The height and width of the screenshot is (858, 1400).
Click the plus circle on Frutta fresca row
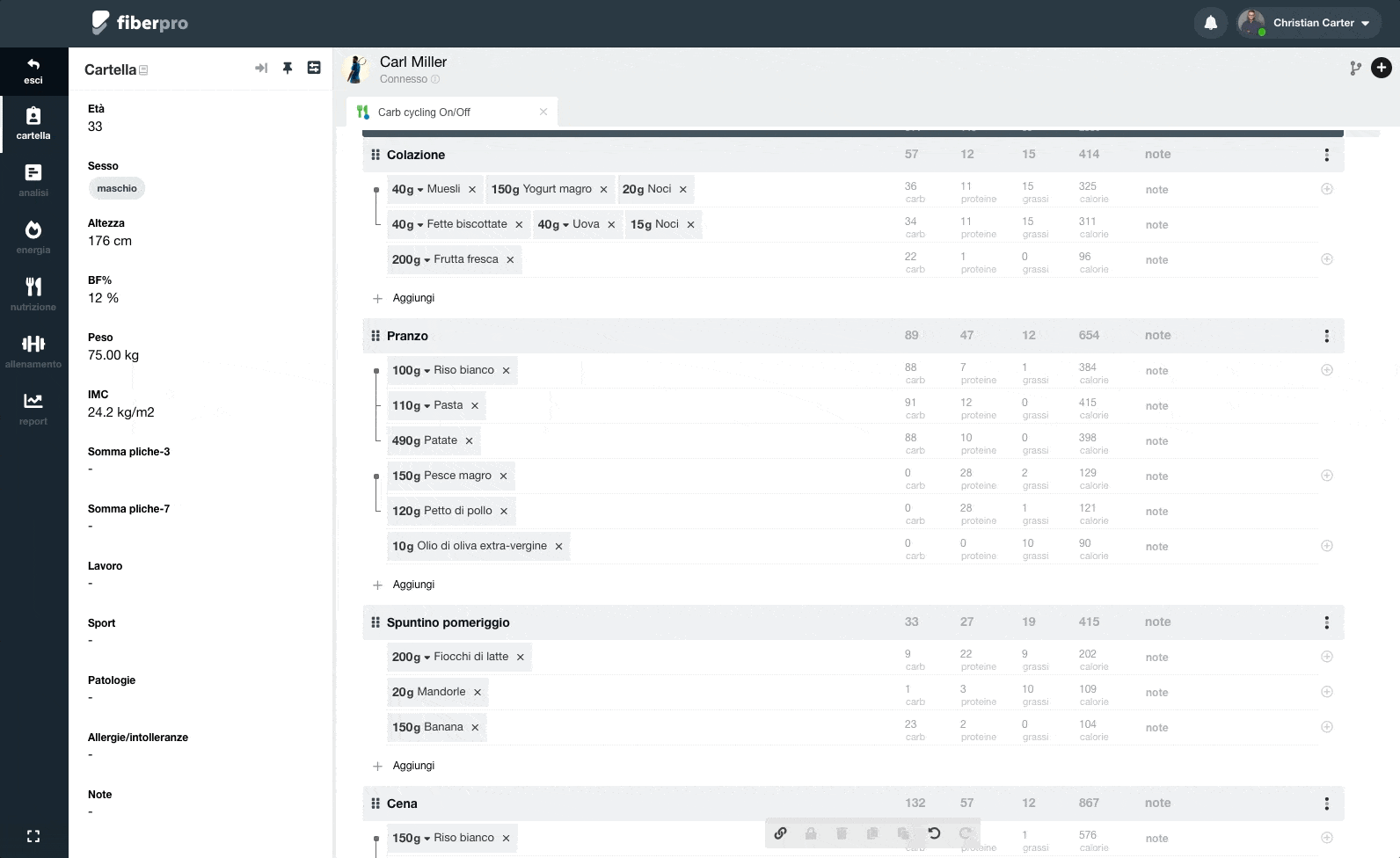click(1327, 259)
